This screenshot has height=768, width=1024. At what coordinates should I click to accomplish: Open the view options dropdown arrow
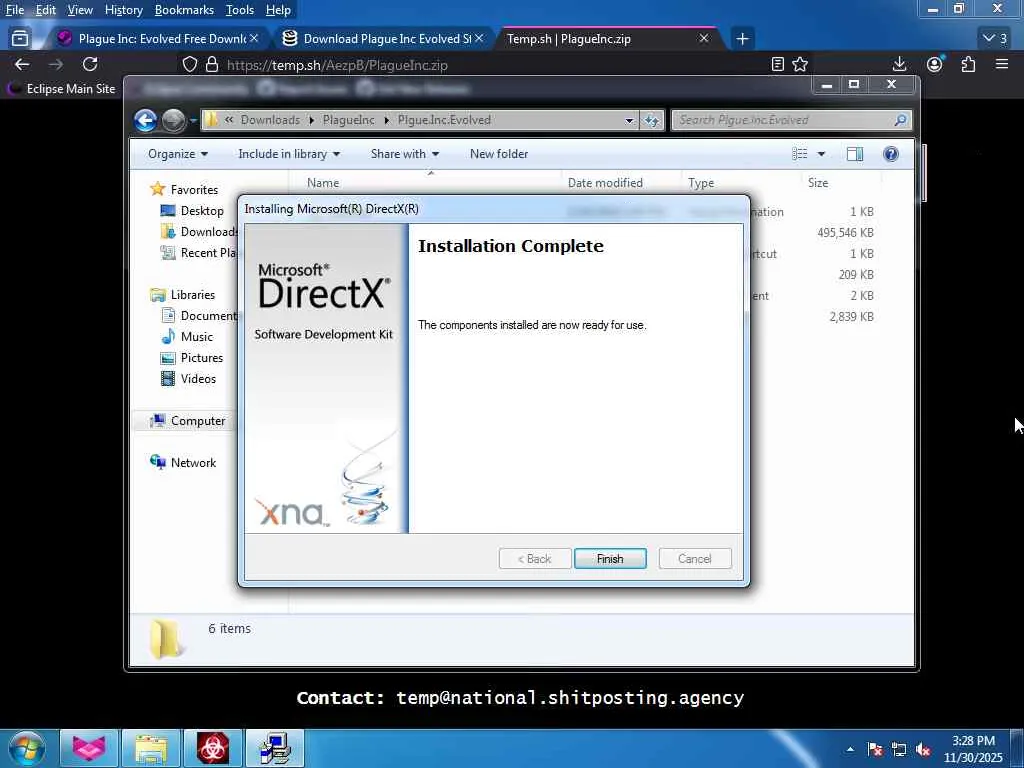(822, 153)
